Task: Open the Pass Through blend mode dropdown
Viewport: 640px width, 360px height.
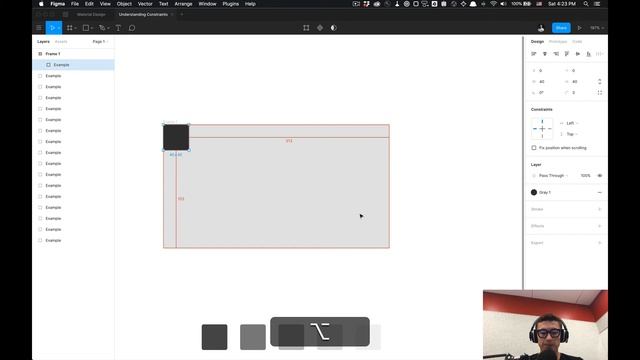Action: click(x=553, y=176)
